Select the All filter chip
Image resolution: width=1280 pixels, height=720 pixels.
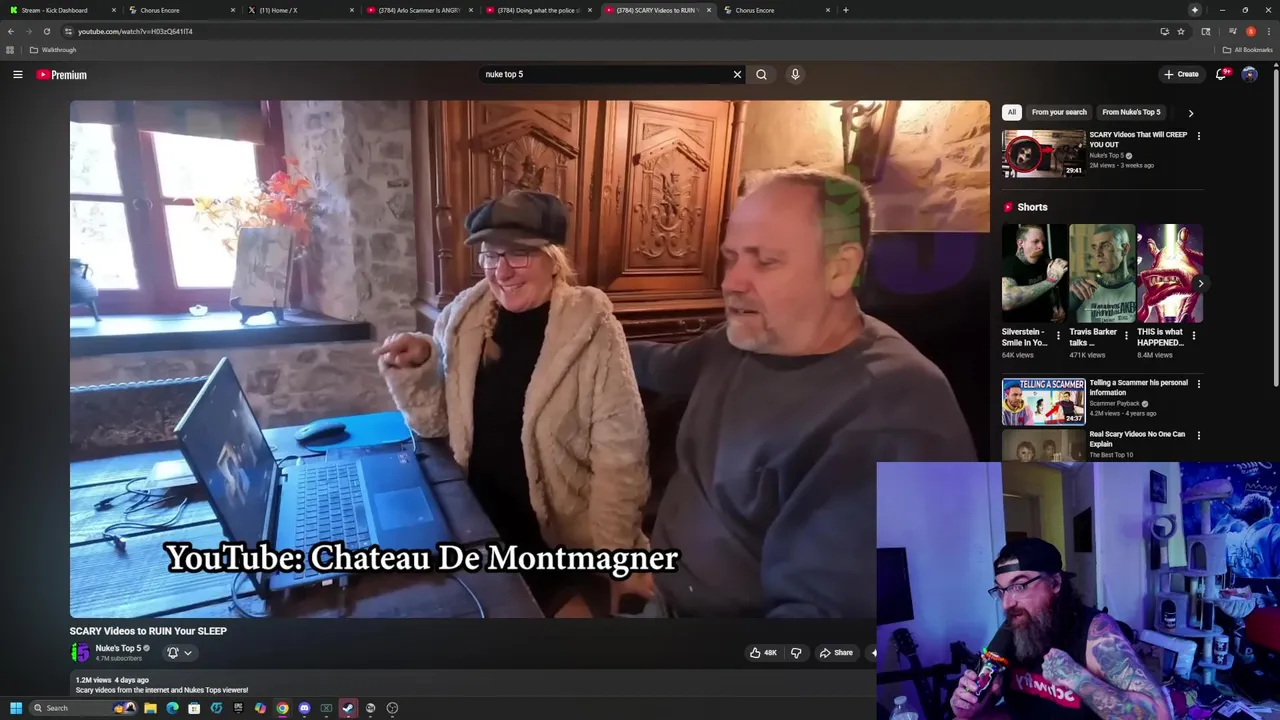(1011, 112)
